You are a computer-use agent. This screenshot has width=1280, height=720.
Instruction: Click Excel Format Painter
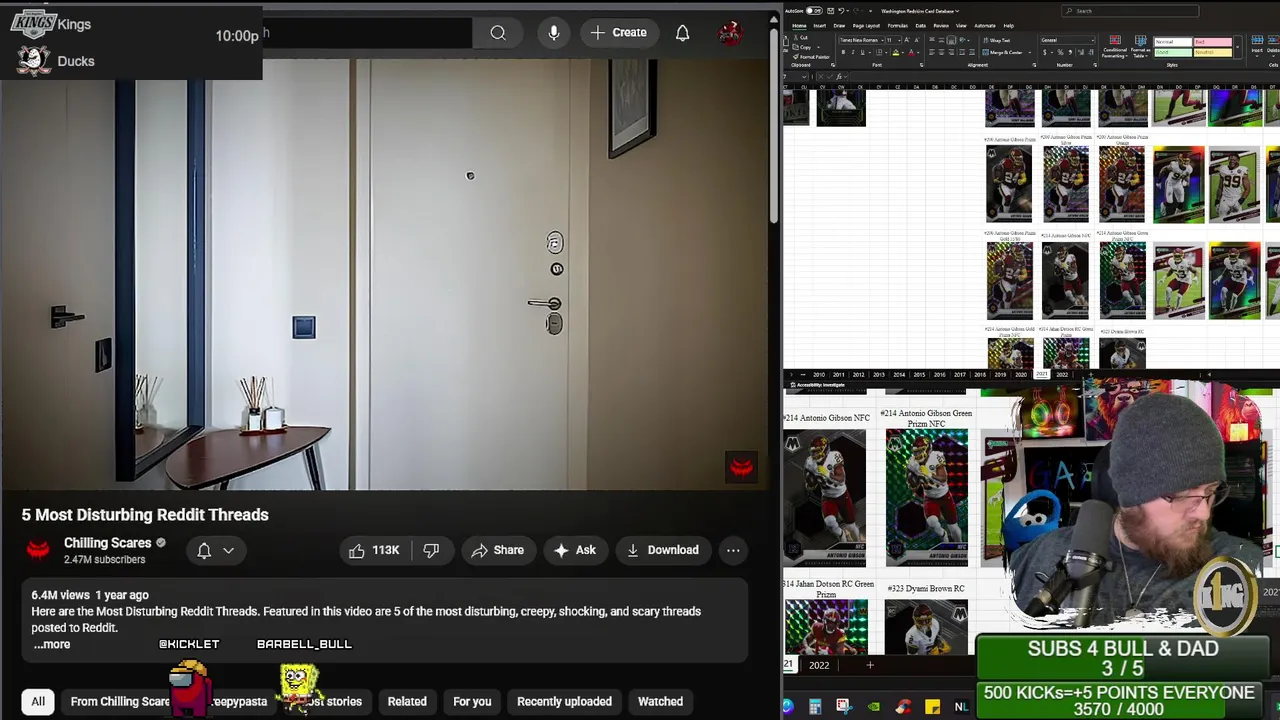(x=809, y=57)
